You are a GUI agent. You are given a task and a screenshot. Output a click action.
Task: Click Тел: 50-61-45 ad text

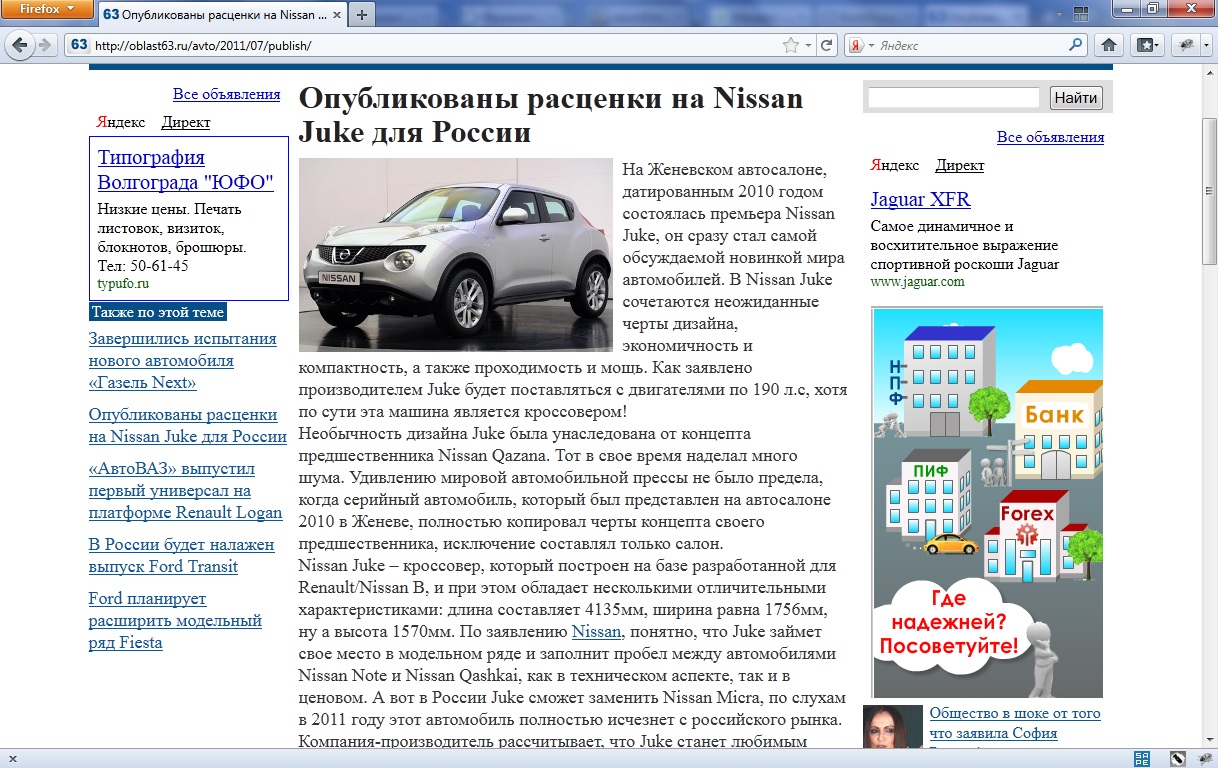(x=143, y=266)
